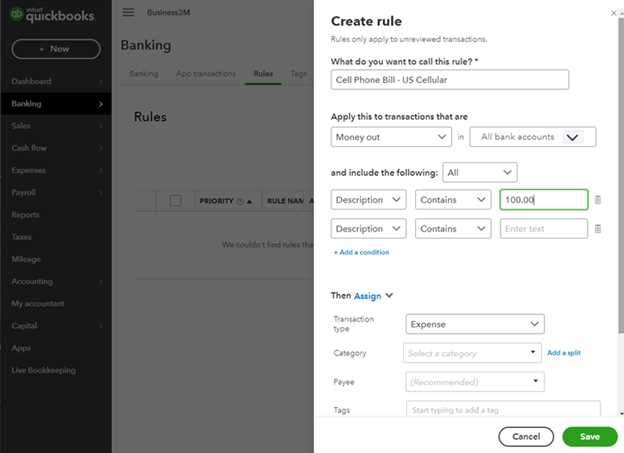Screen dimensions: 624x453
Task: Open the All bank accounts dropdown
Action: [x=532, y=137]
